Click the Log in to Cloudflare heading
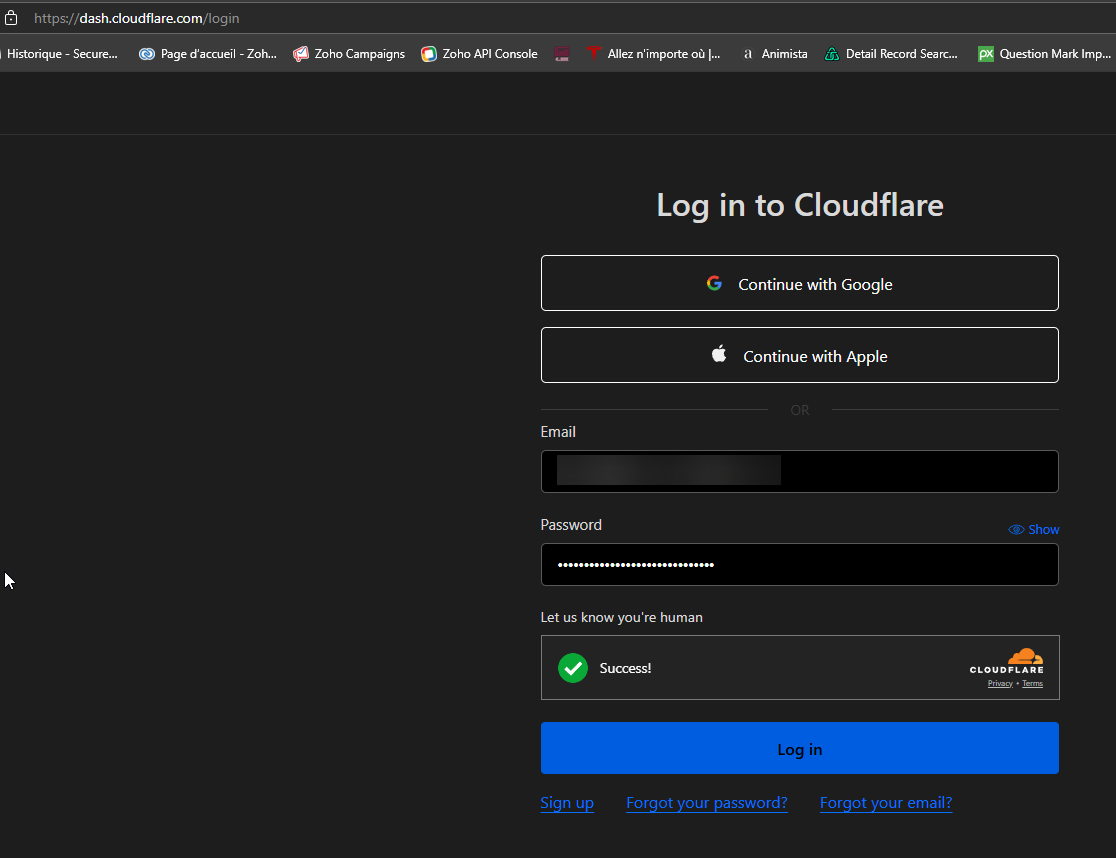 tap(800, 206)
